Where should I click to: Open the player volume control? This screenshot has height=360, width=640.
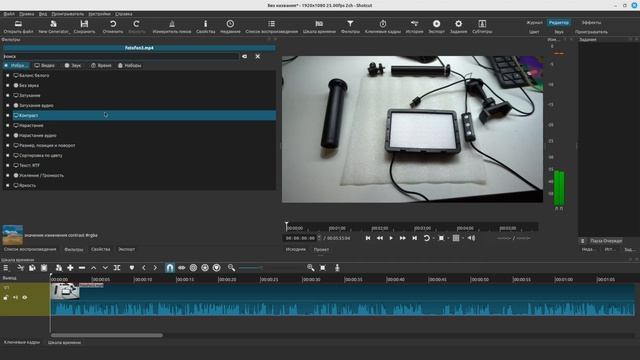(x=471, y=238)
